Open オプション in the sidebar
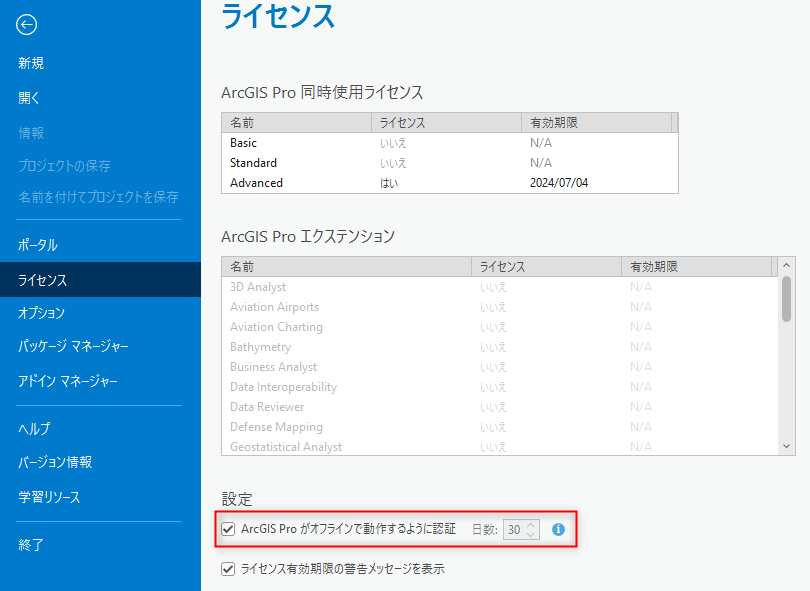 coord(41,313)
